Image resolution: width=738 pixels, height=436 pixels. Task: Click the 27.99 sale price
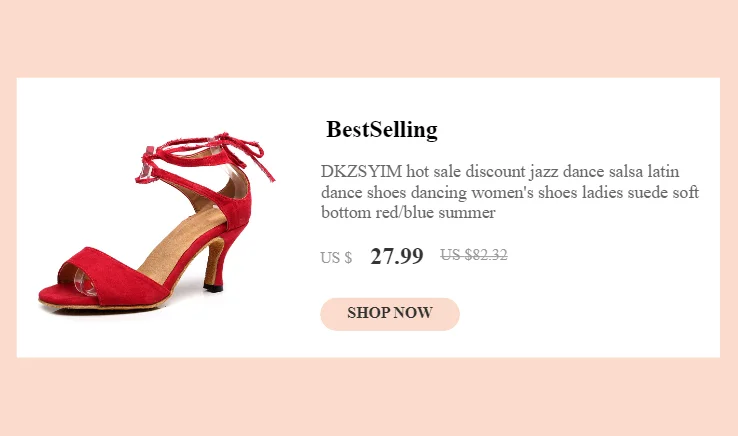pos(396,256)
